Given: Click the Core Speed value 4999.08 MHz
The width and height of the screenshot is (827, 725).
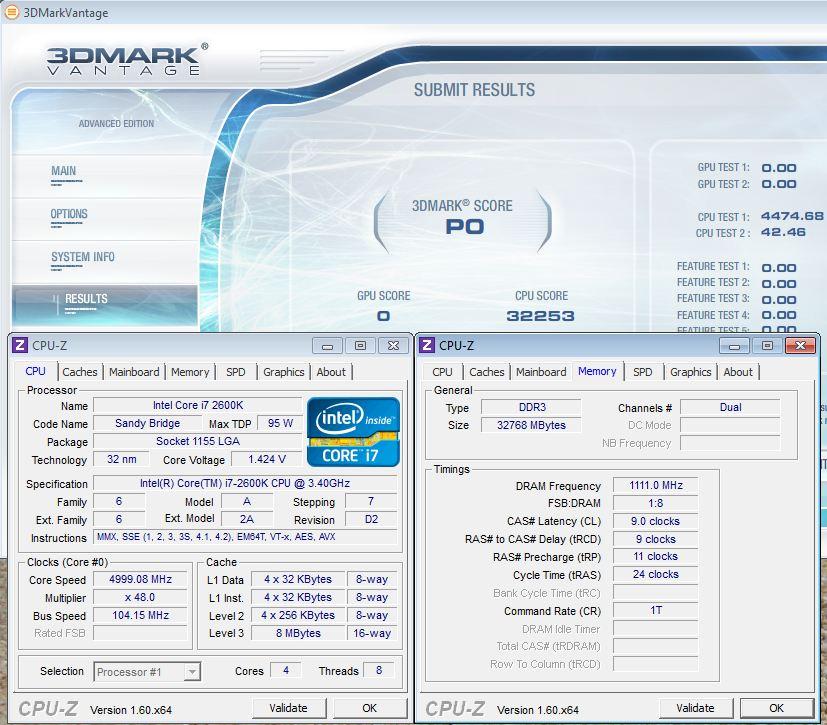Looking at the screenshot, I should (x=140, y=579).
